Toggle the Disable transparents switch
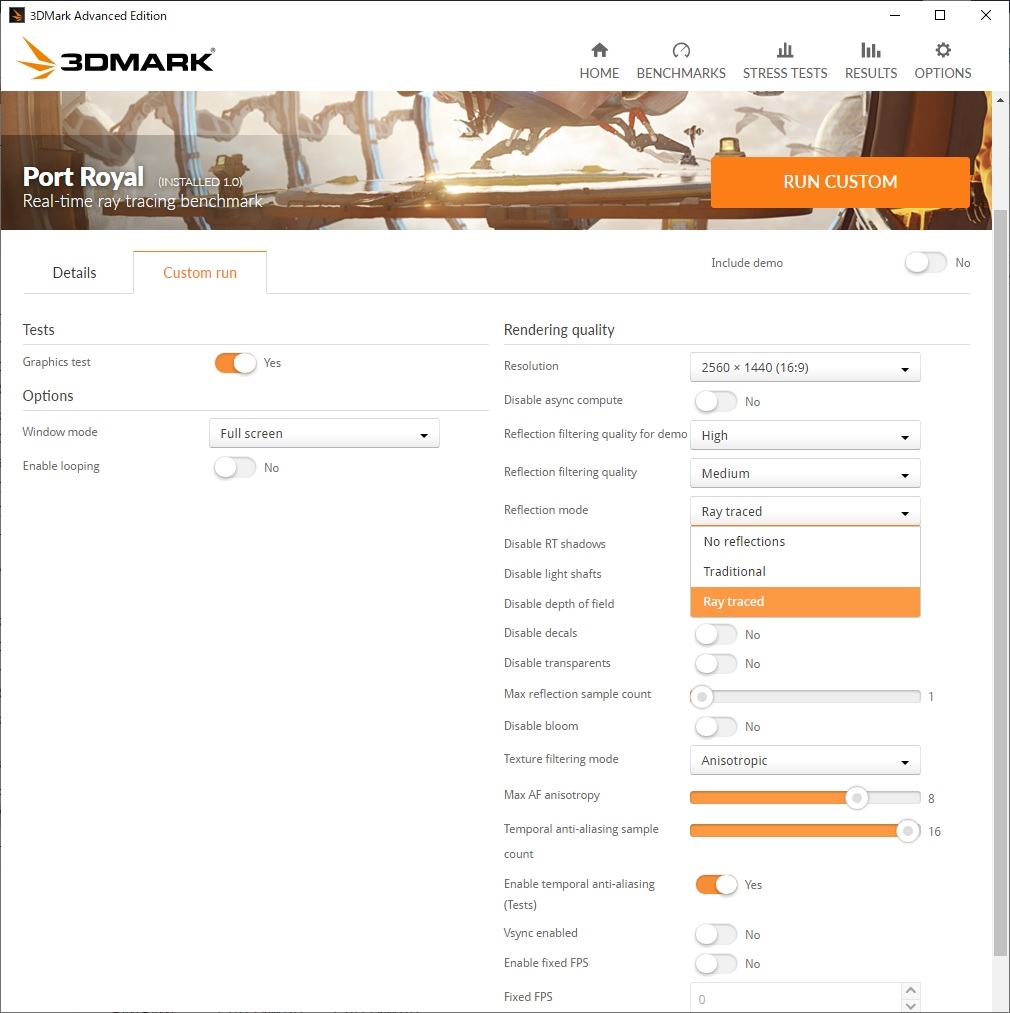This screenshot has height=1013, width=1010. [715, 663]
